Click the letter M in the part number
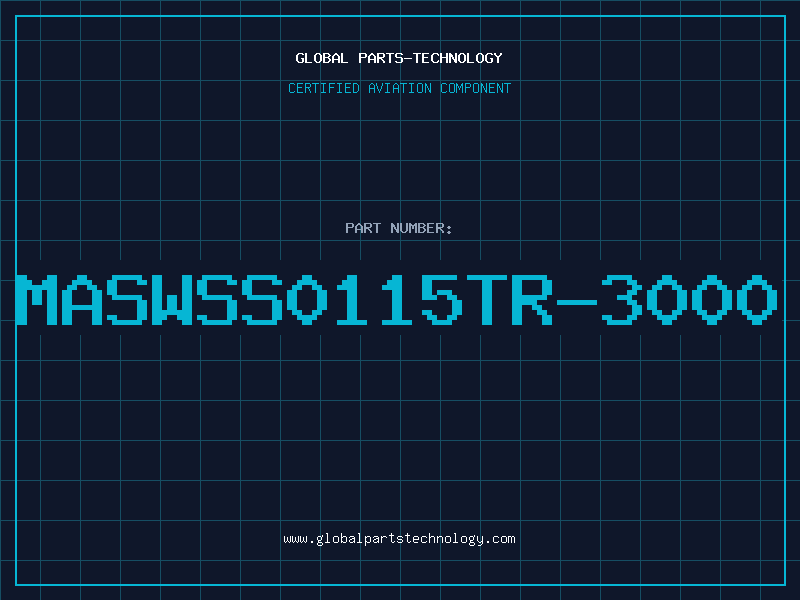 [36, 300]
